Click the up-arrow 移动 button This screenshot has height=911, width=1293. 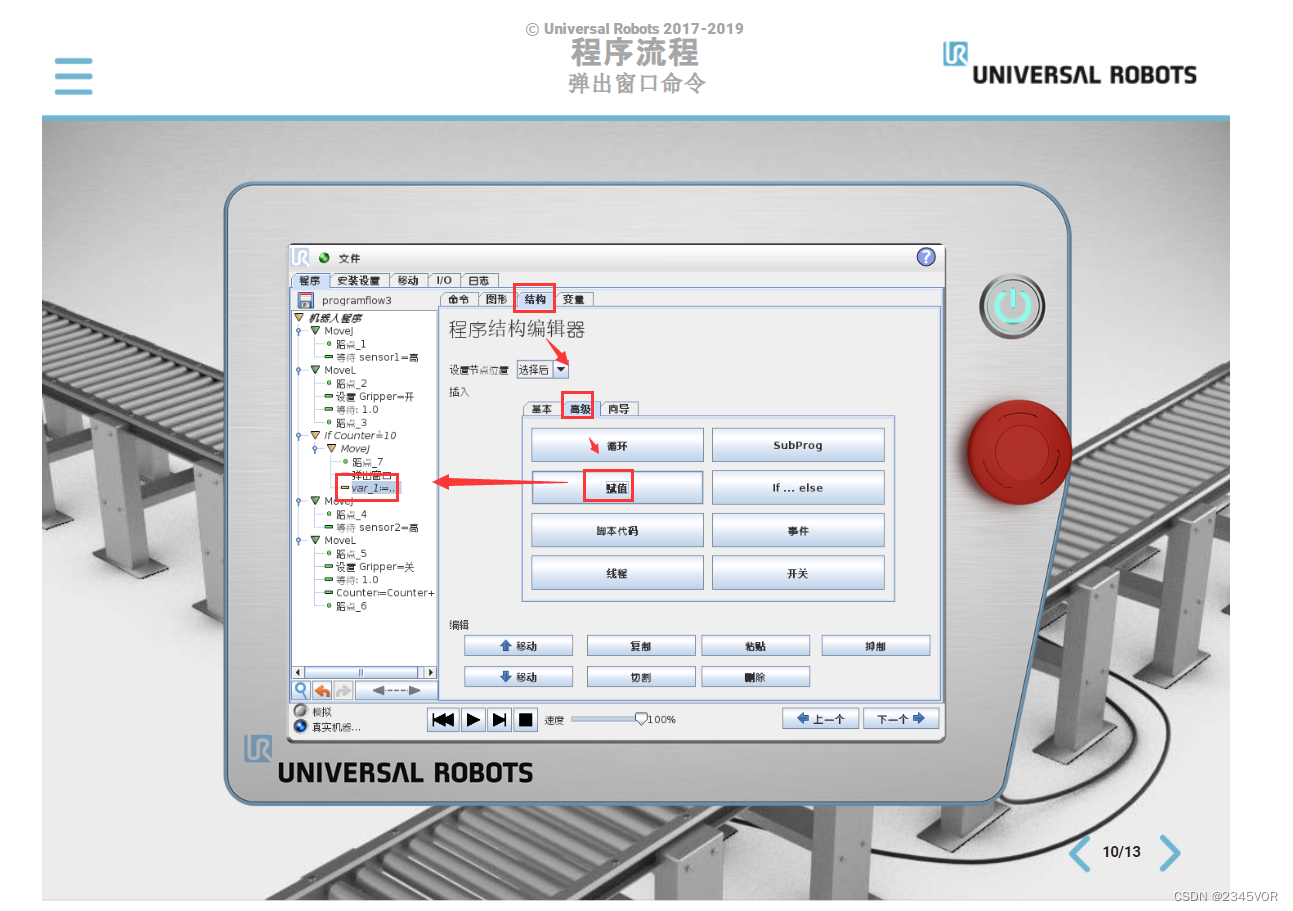click(518, 646)
